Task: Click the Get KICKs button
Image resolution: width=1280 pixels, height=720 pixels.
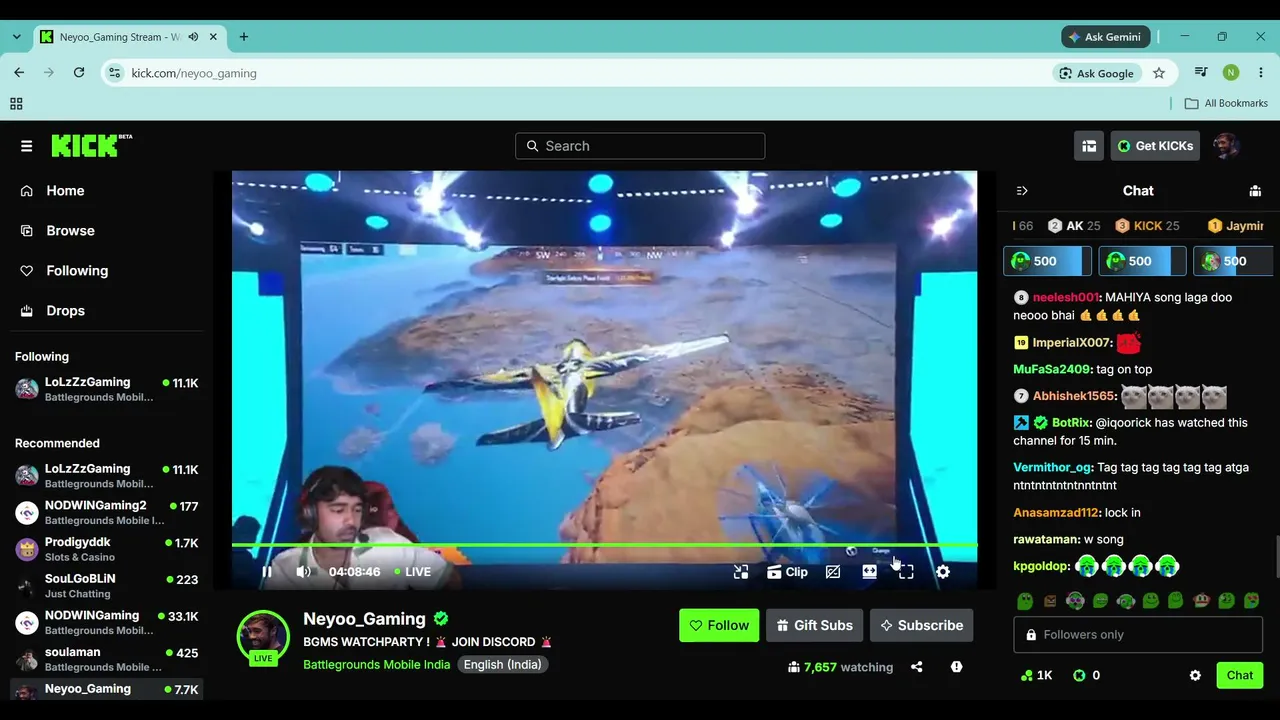Action: 1155,146
